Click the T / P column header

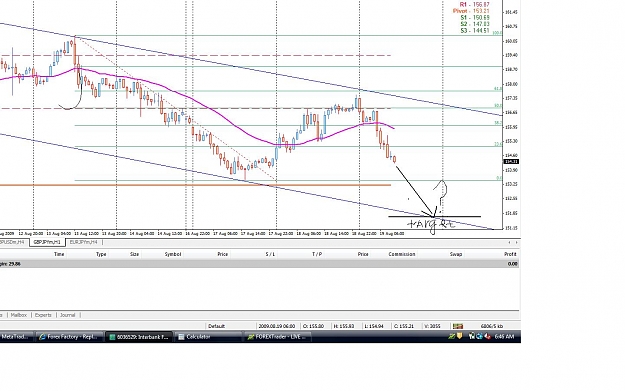[317, 254]
